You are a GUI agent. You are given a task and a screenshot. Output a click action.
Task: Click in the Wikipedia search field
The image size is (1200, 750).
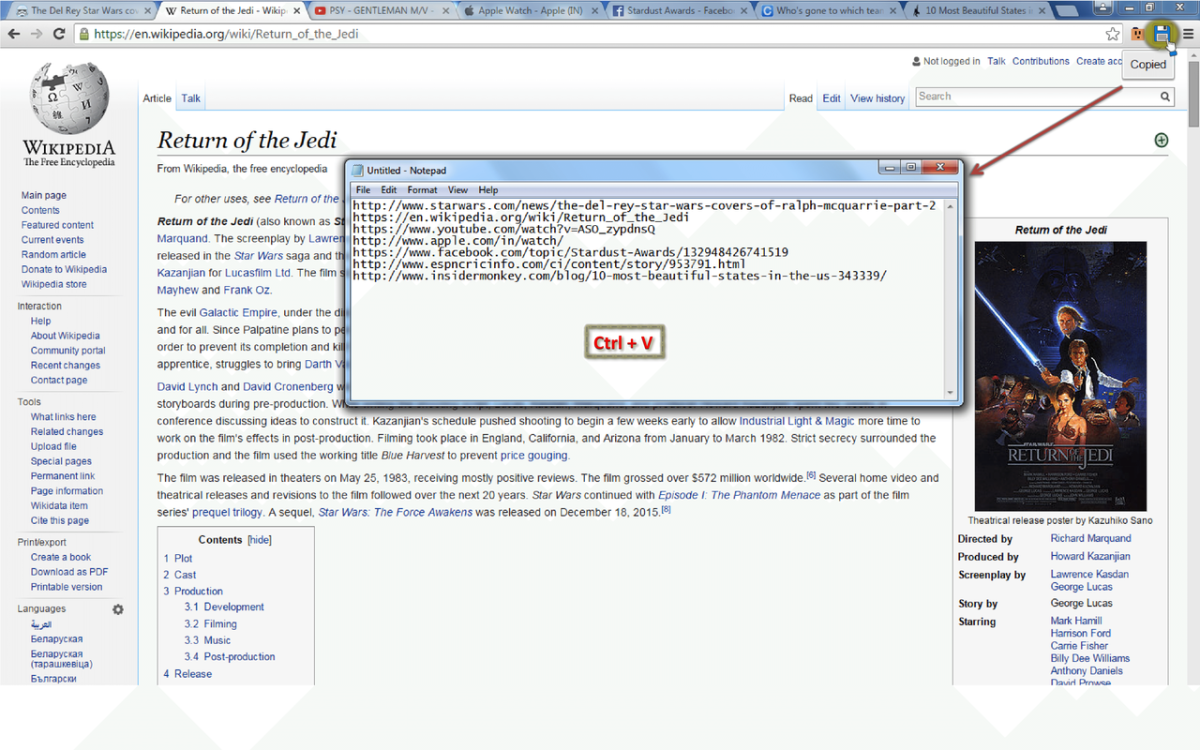coord(1035,97)
